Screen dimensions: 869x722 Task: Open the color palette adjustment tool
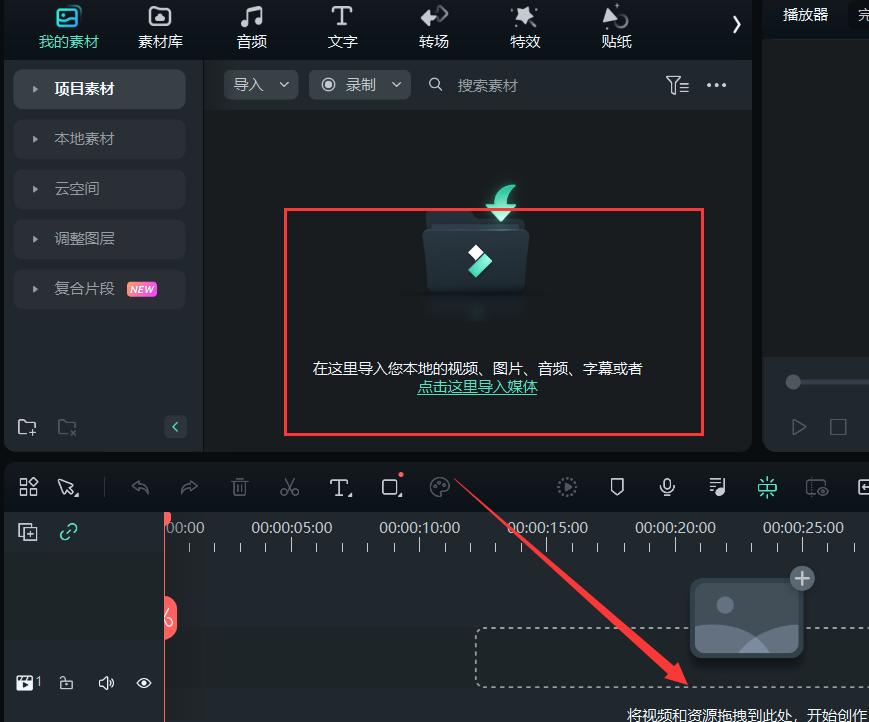[441, 487]
